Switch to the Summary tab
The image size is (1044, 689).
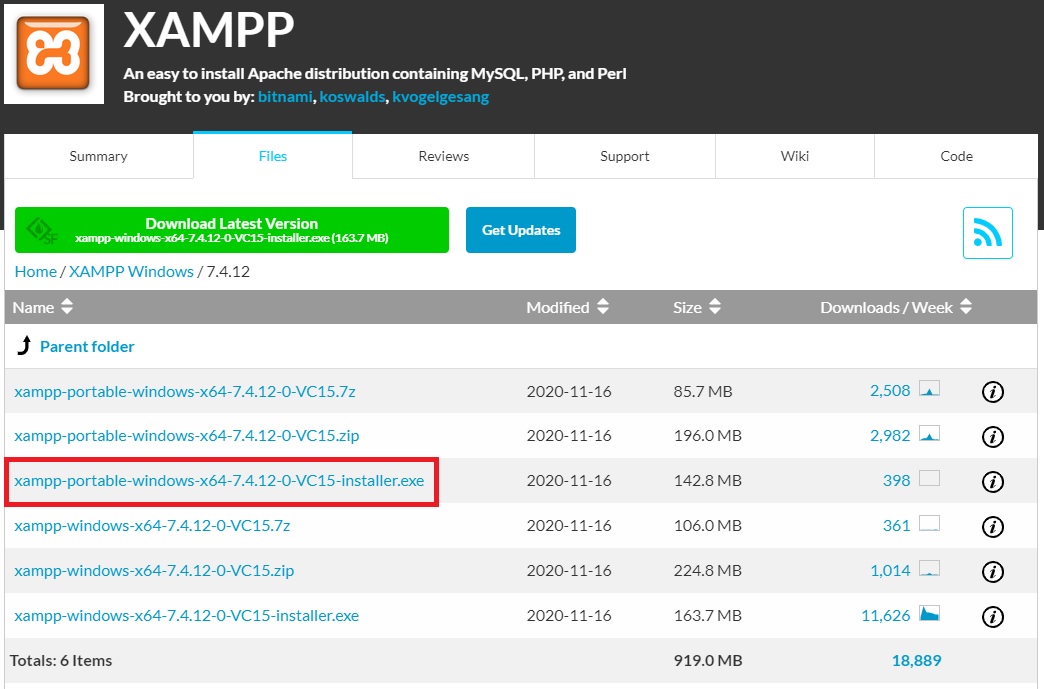(x=99, y=156)
